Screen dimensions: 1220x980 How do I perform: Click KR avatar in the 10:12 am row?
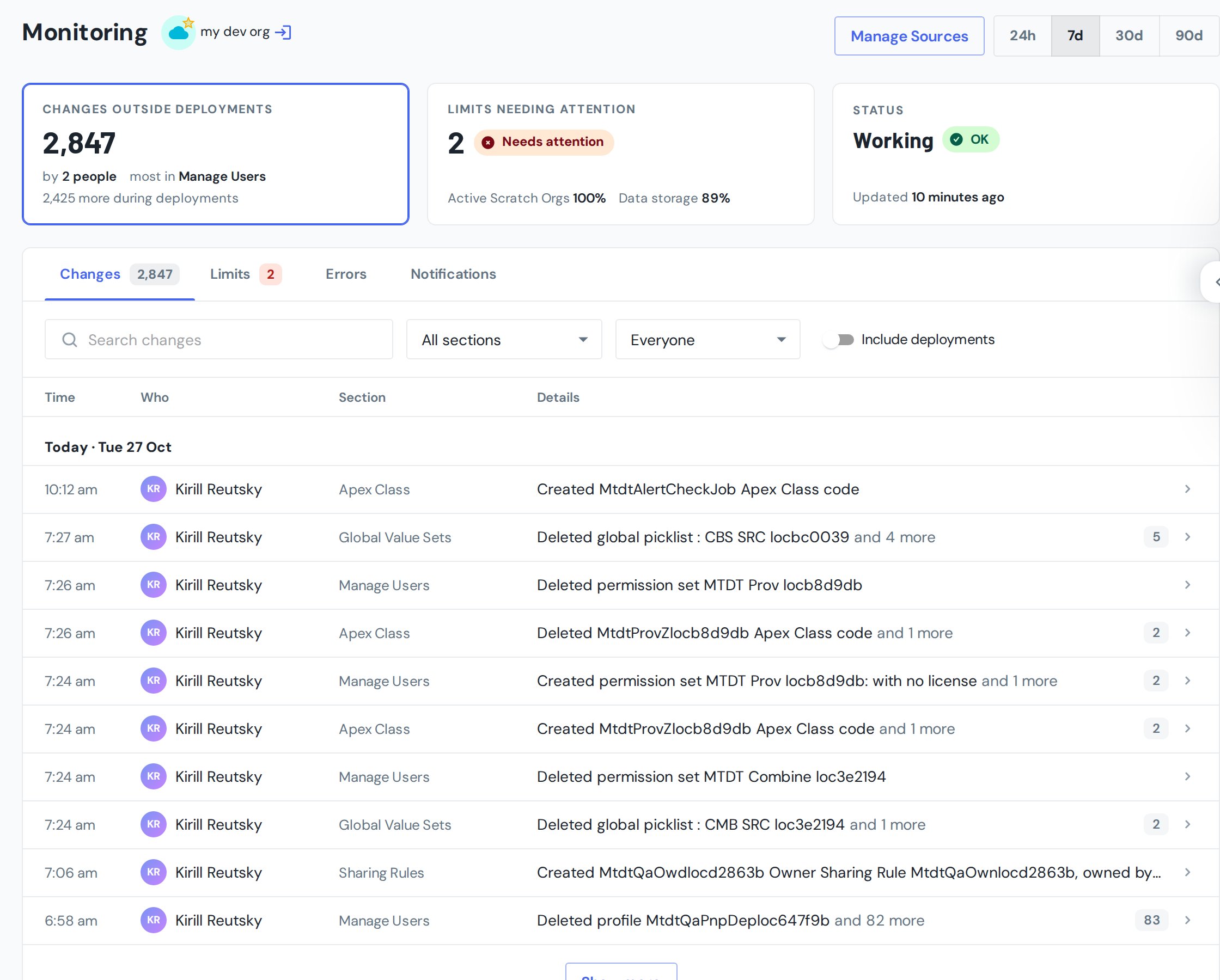coord(154,489)
